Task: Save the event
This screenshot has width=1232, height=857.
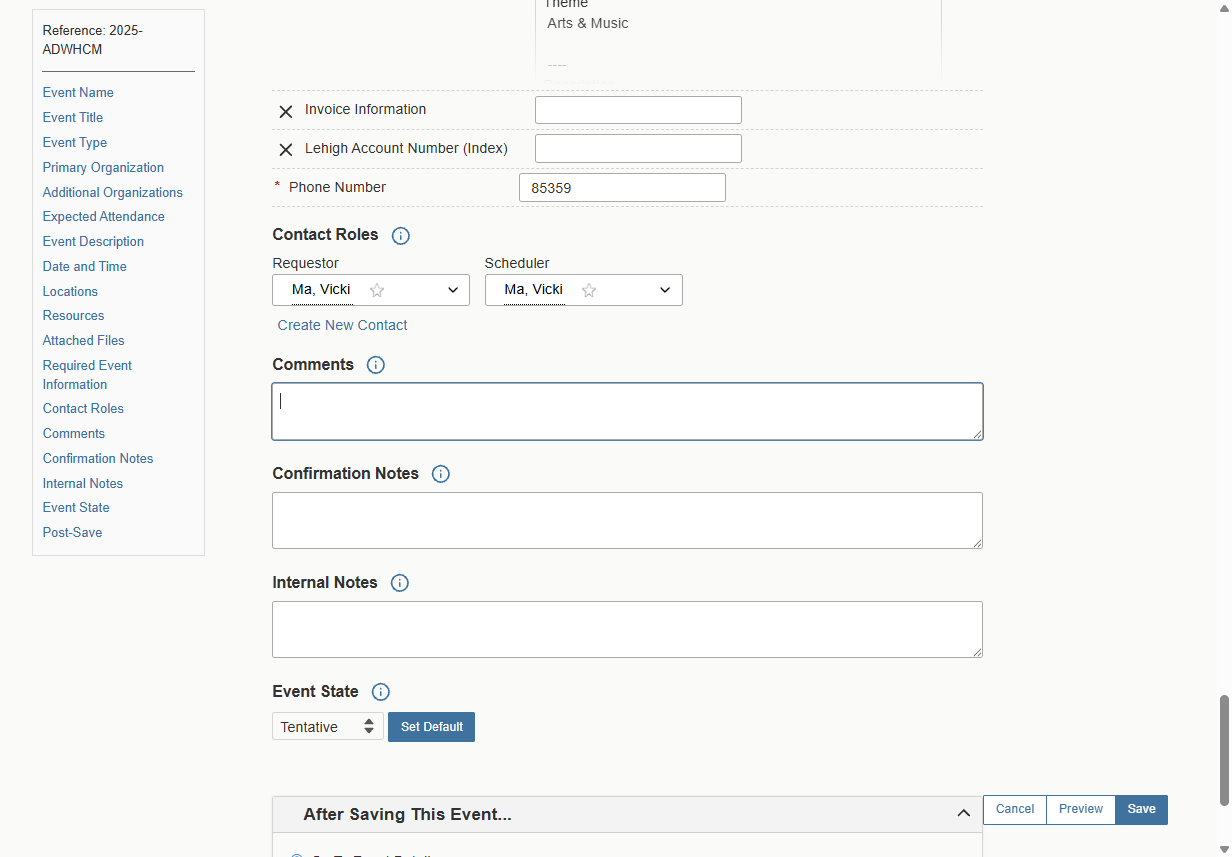Action: pyautogui.click(x=1142, y=809)
